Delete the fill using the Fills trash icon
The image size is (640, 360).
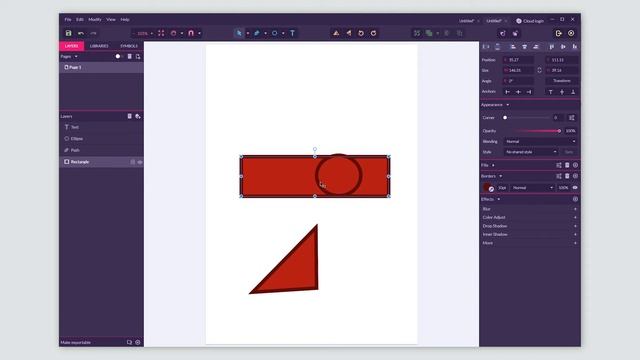tap(567, 165)
